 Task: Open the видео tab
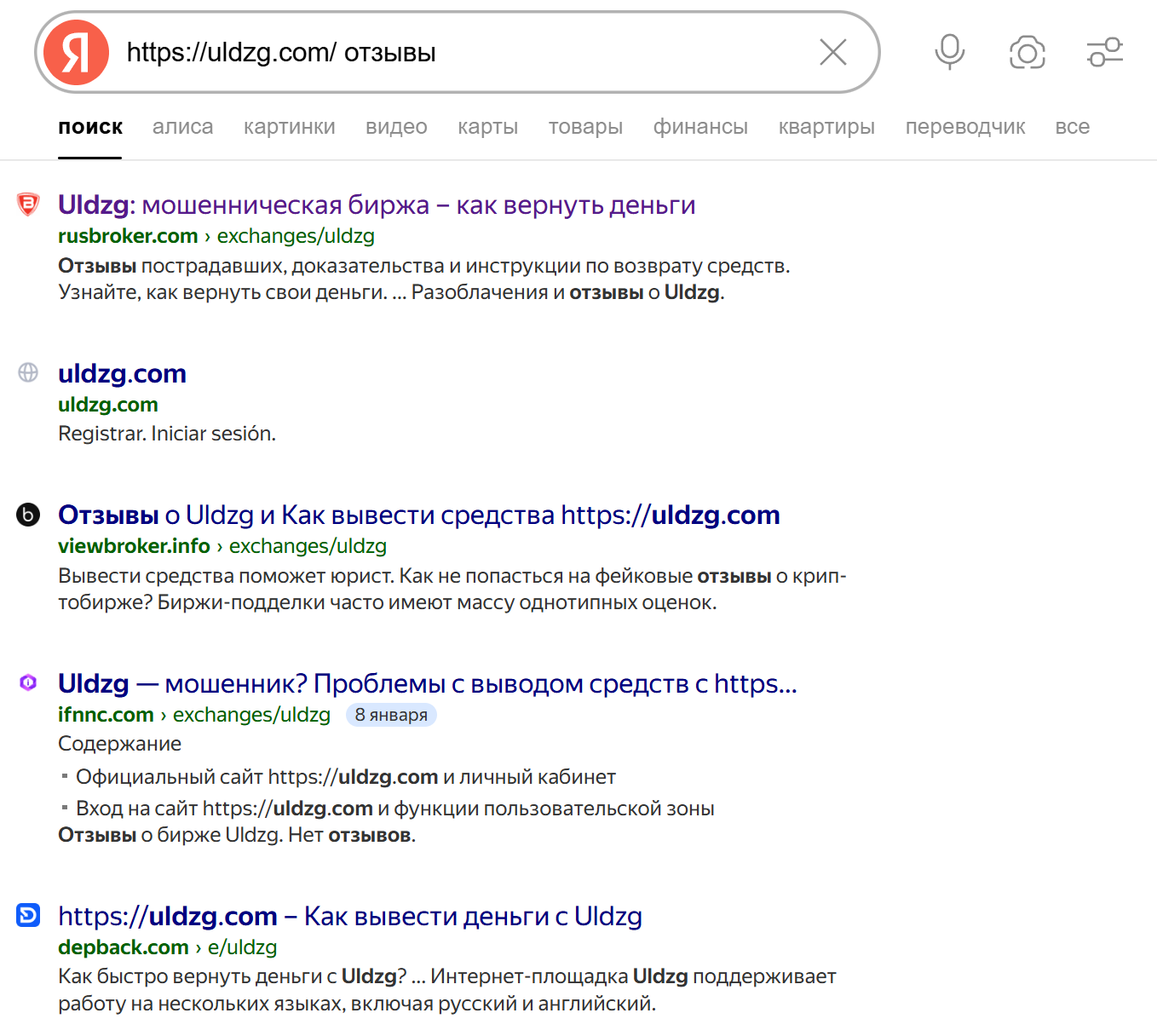point(396,127)
